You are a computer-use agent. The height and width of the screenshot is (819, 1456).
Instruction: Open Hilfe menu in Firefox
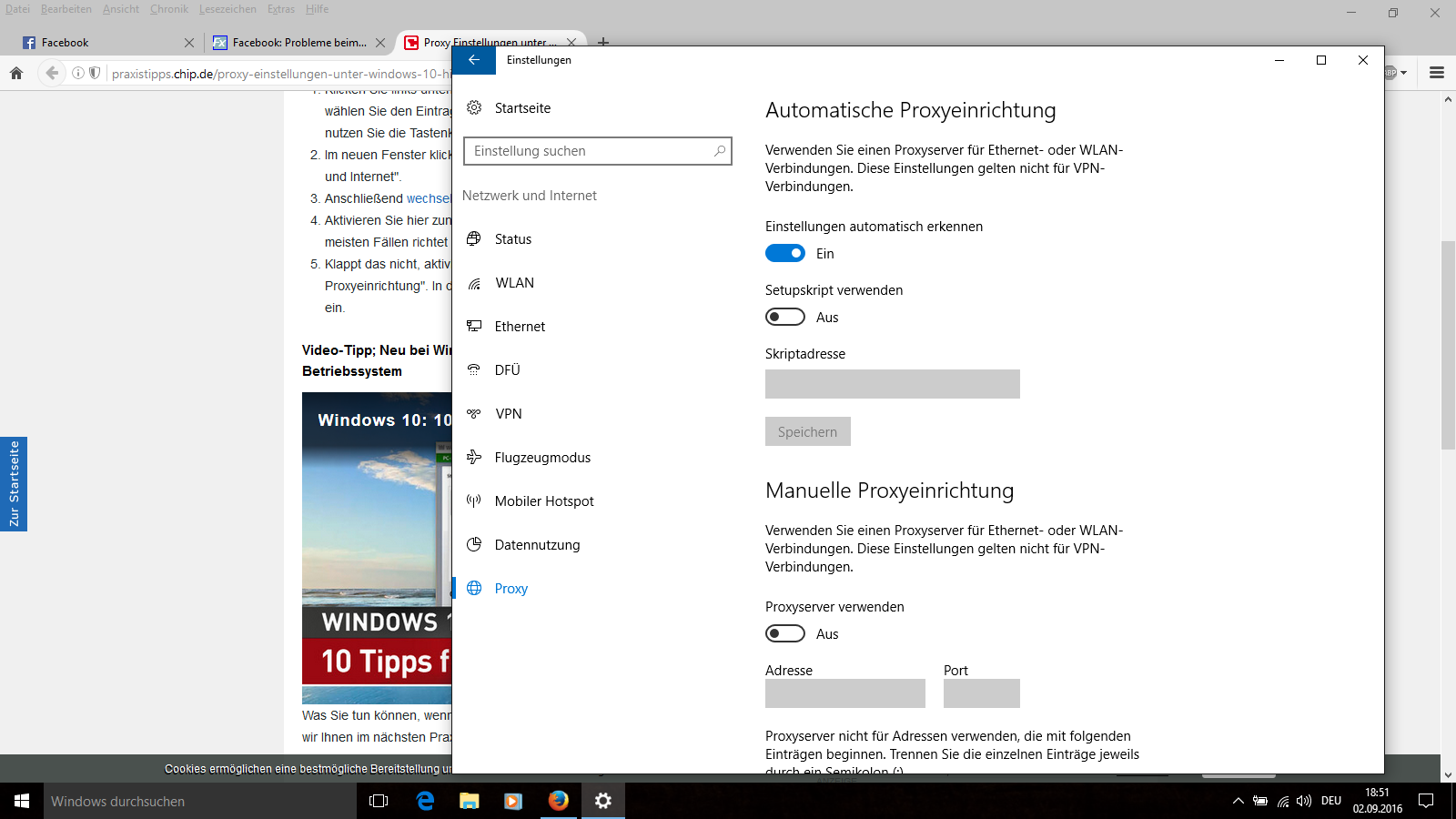pyautogui.click(x=318, y=9)
